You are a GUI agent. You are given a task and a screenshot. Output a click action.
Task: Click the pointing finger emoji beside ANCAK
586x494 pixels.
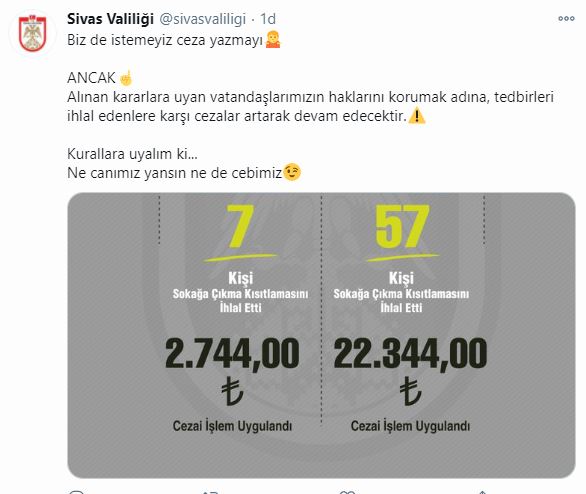(126, 78)
